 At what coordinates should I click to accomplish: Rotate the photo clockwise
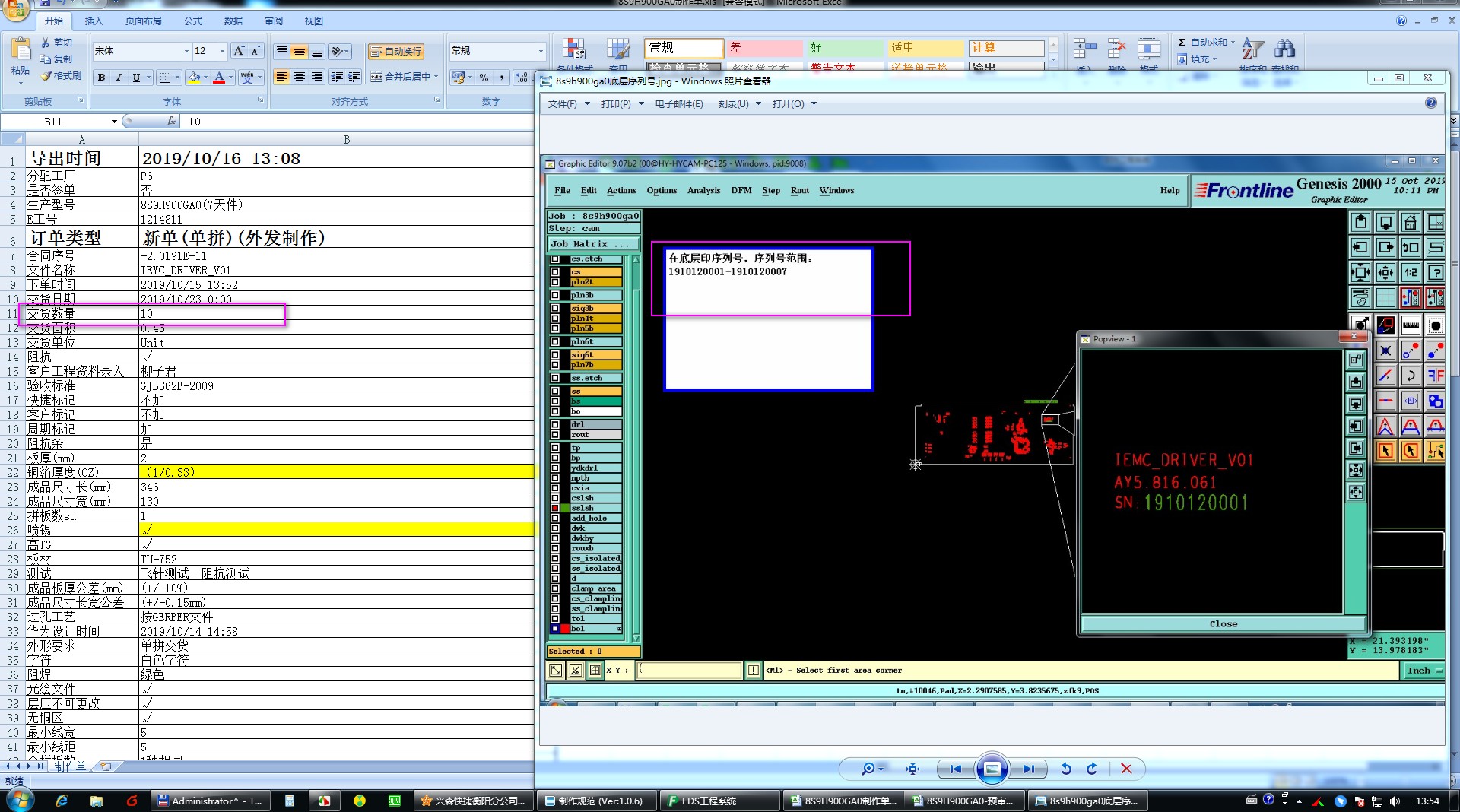click(x=1092, y=769)
